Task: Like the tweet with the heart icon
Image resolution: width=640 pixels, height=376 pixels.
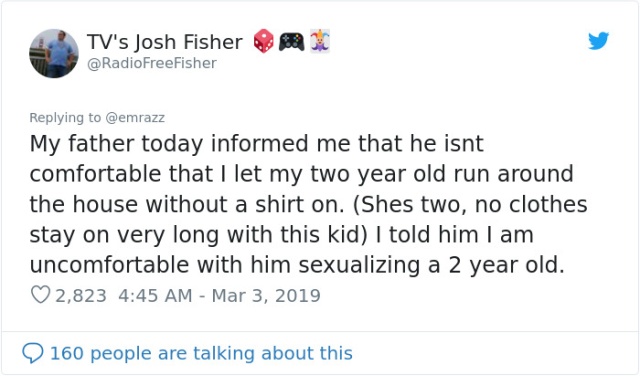Action: [40, 294]
